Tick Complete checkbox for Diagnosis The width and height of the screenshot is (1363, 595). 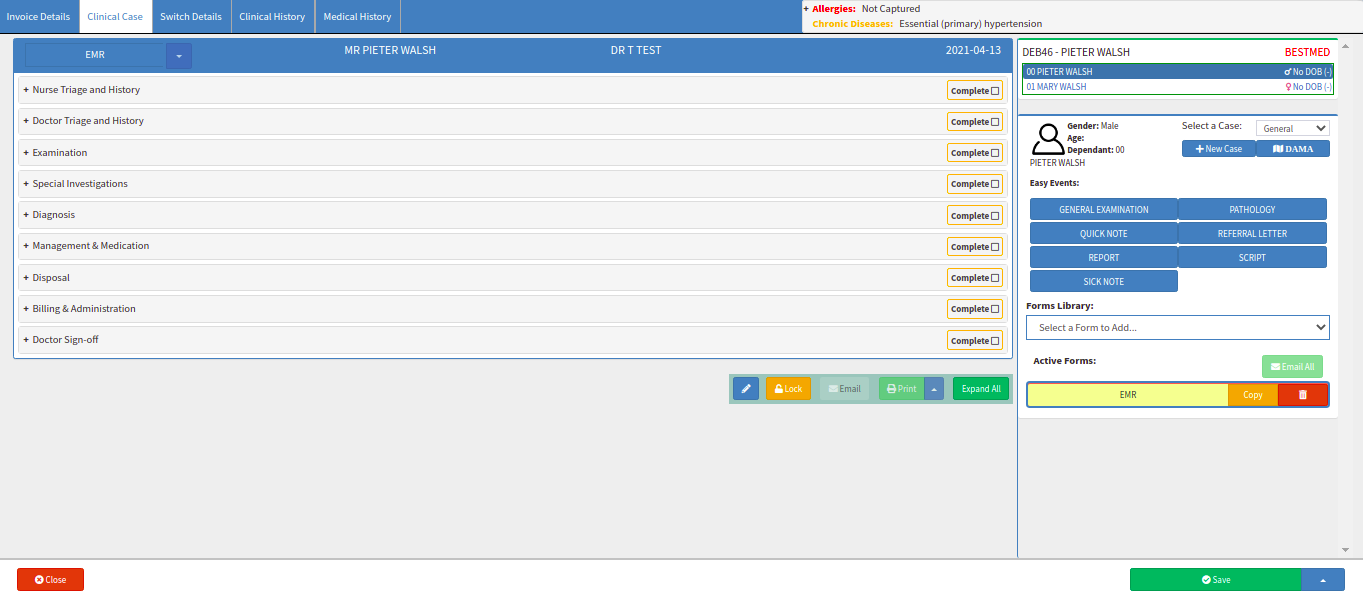coord(995,216)
